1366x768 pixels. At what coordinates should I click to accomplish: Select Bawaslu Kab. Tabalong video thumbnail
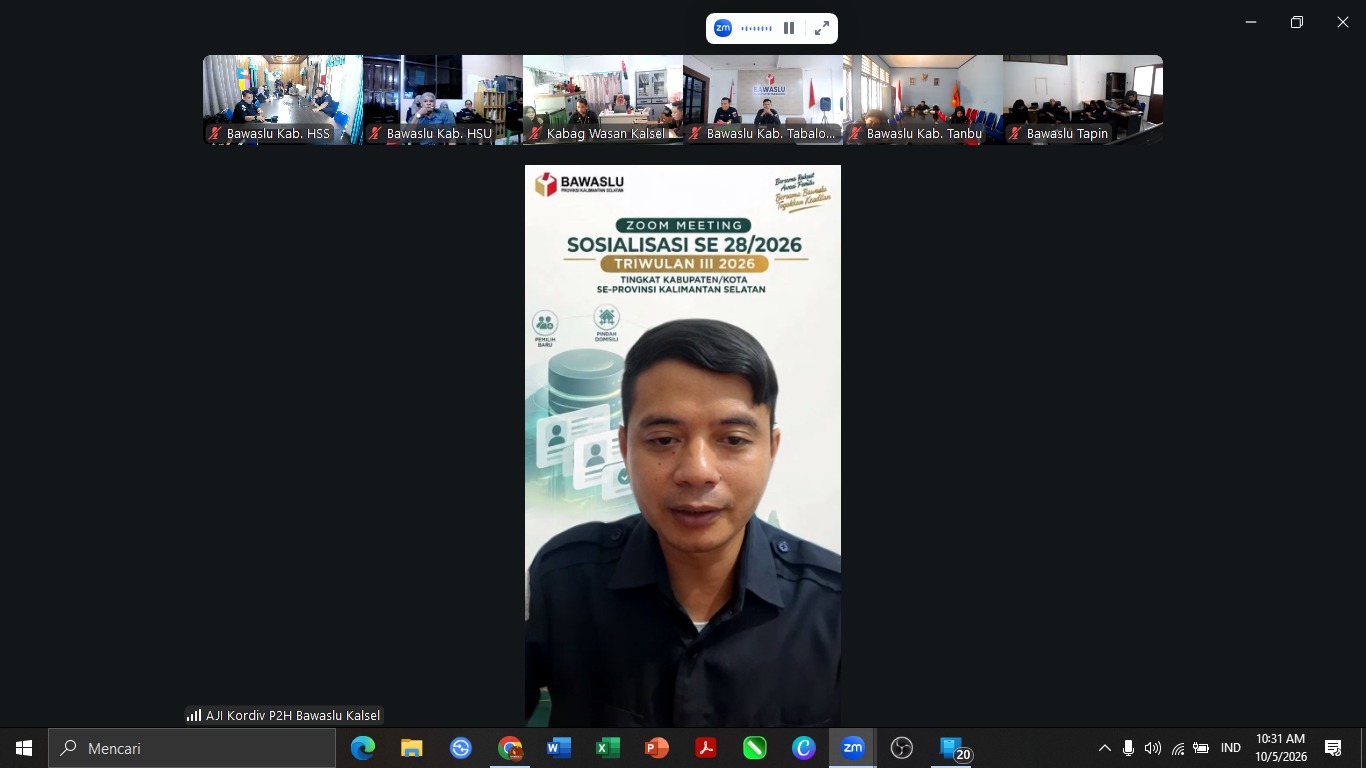[763, 100]
